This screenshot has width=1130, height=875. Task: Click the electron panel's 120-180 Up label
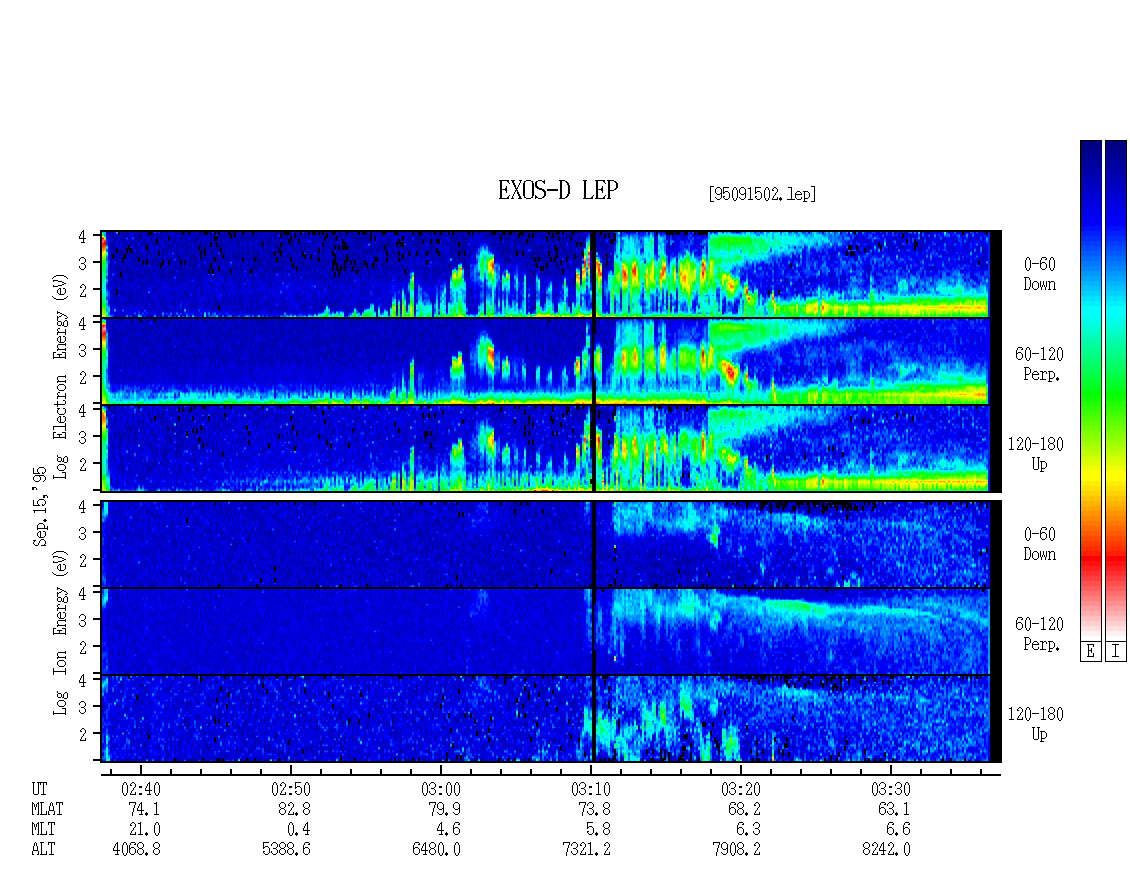(1036, 454)
